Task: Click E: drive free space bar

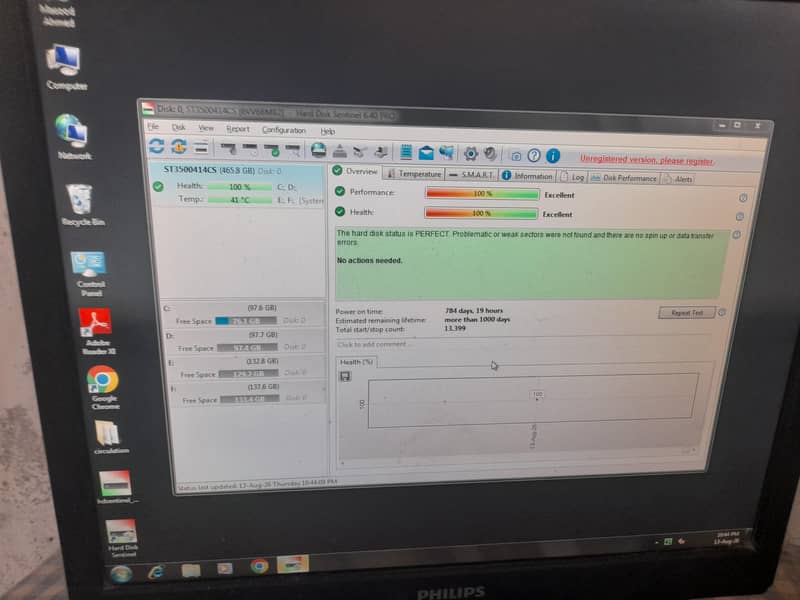Action: pos(249,374)
